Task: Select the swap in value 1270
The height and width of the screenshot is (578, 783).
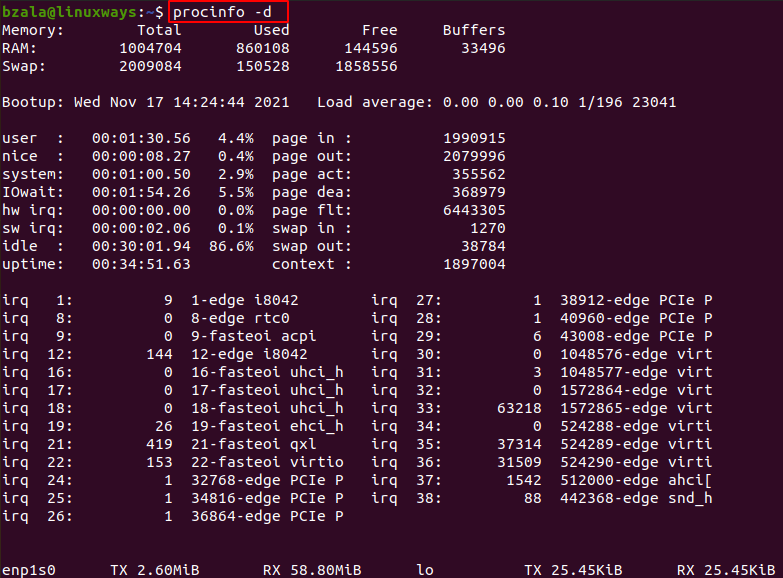Action: coord(488,228)
